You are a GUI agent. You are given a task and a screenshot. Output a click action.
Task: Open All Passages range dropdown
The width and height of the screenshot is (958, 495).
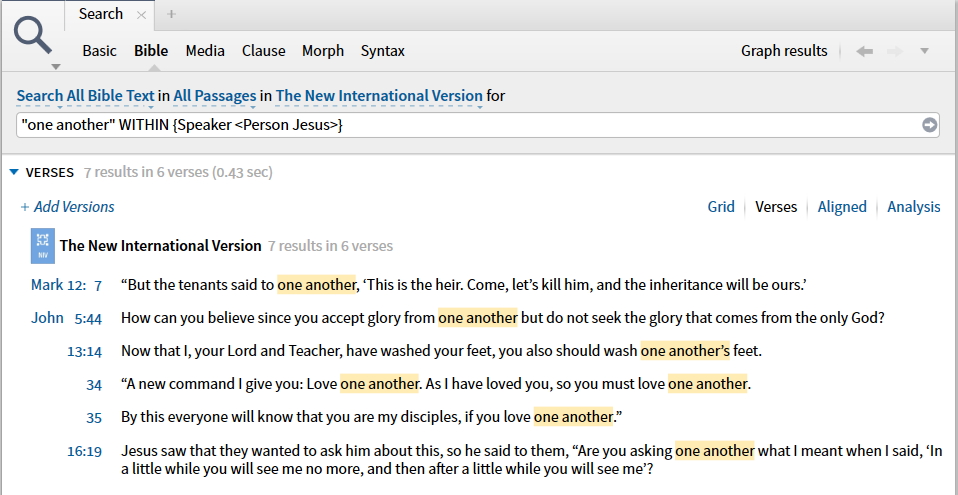coord(214,96)
